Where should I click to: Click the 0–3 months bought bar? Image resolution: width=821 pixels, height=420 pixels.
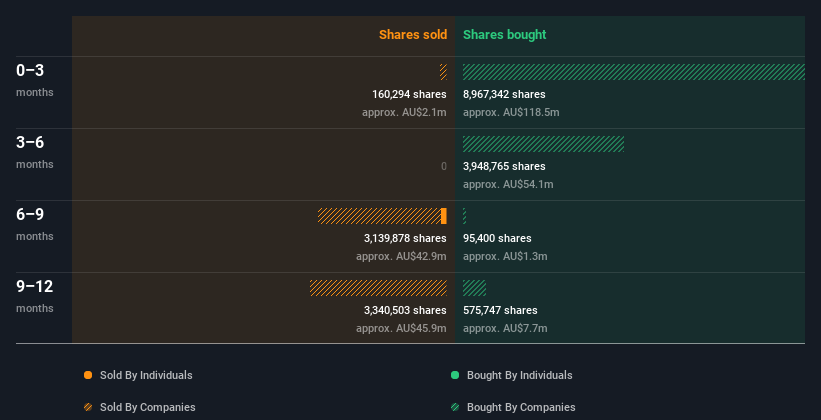coord(634,72)
